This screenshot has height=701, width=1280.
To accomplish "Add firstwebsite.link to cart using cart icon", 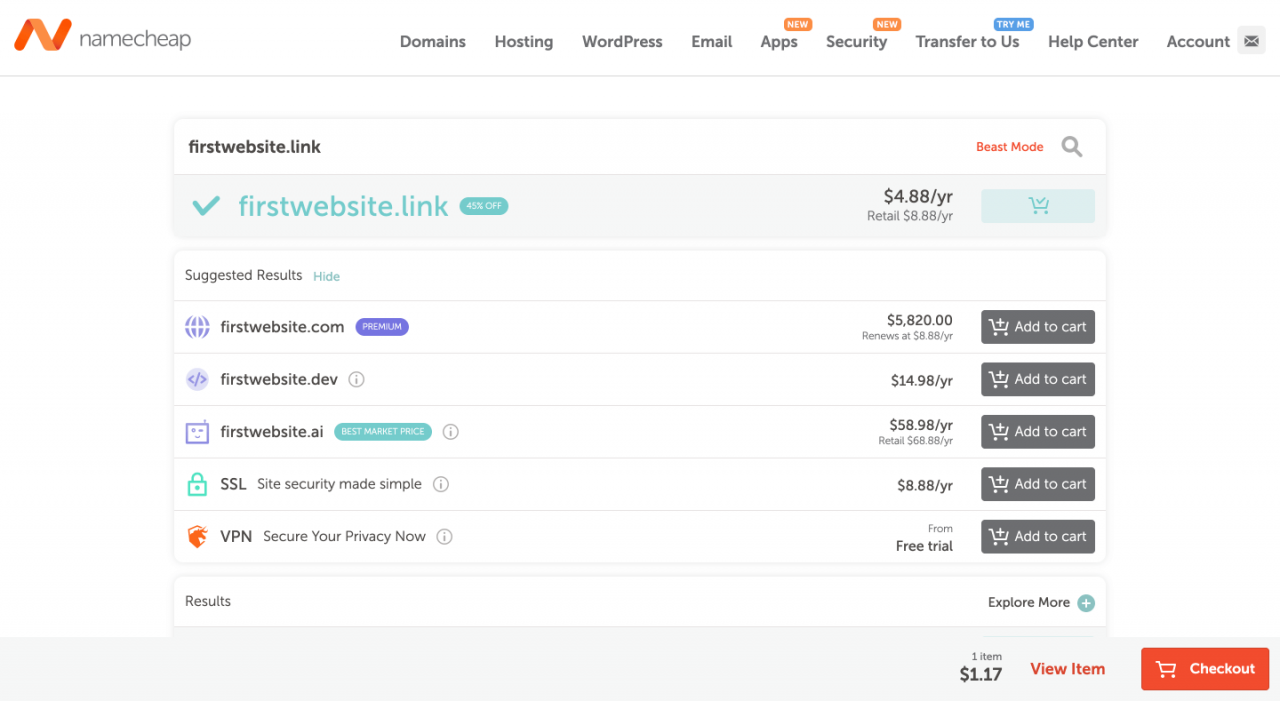I will pyautogui.click(x=1038, y=206).
